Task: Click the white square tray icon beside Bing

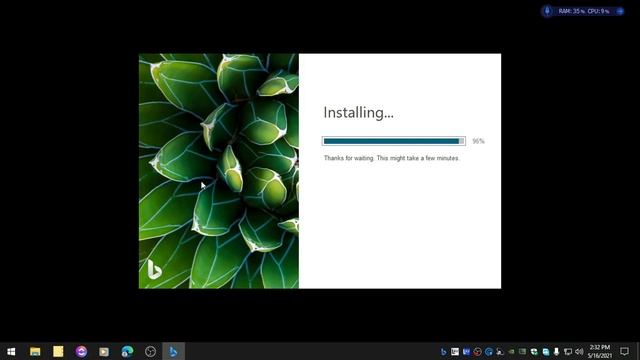Action: coord(455,352)
